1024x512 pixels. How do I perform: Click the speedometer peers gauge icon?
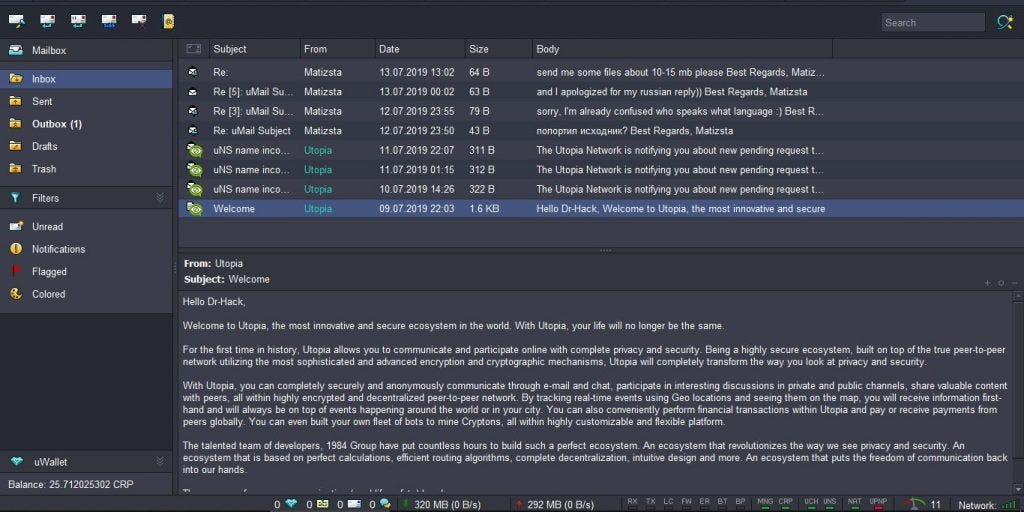click(x=916, y=504)
